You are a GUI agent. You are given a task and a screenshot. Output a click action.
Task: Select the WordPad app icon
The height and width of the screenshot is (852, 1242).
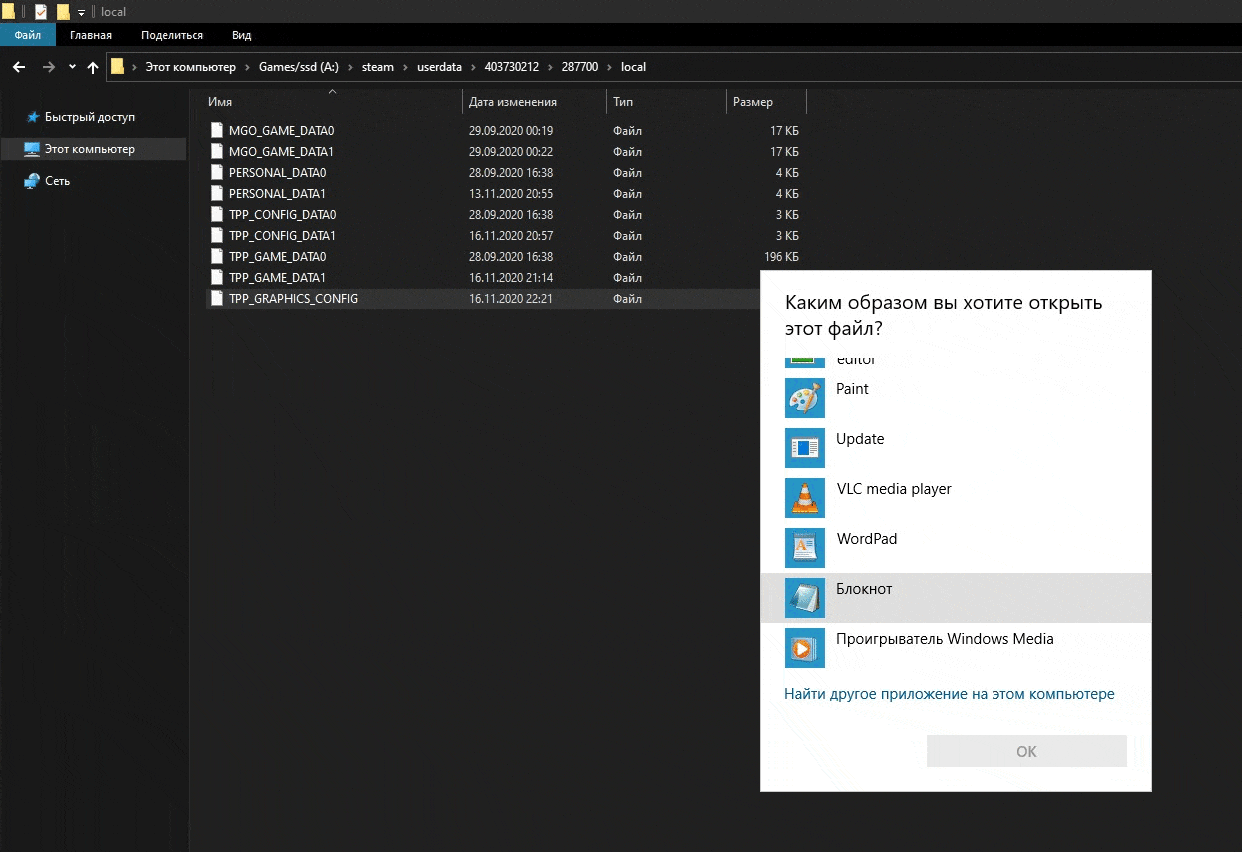coord(805,548)
